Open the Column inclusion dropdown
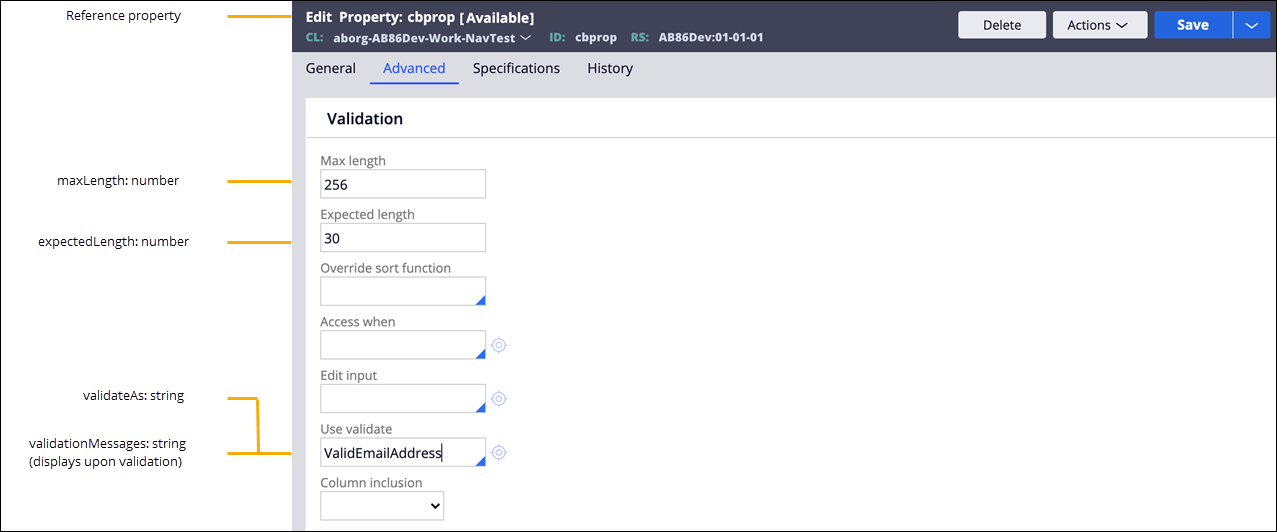 click(382, 506)
